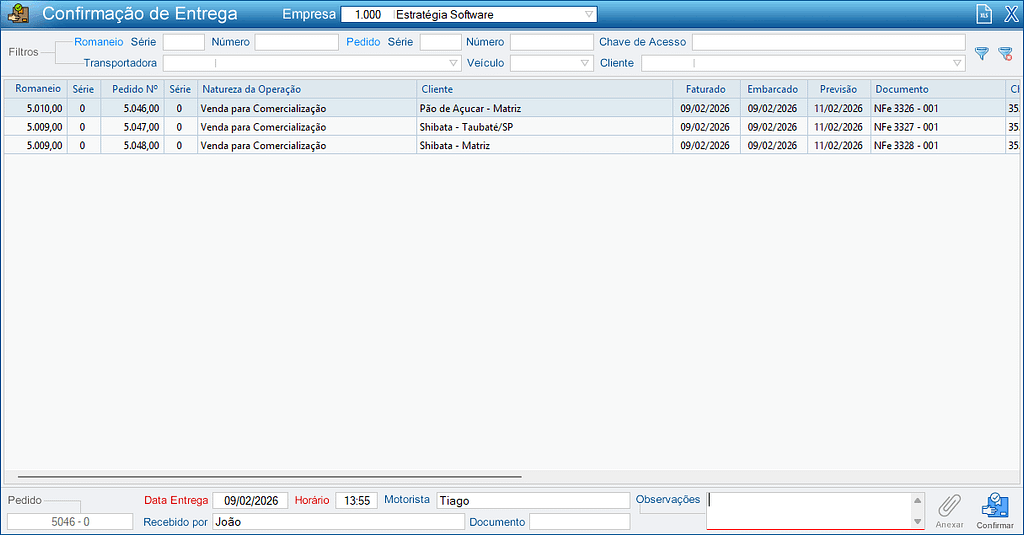Export the grid to XLS file
Screen dimensions: 1024x535
[x=984, y=14]
